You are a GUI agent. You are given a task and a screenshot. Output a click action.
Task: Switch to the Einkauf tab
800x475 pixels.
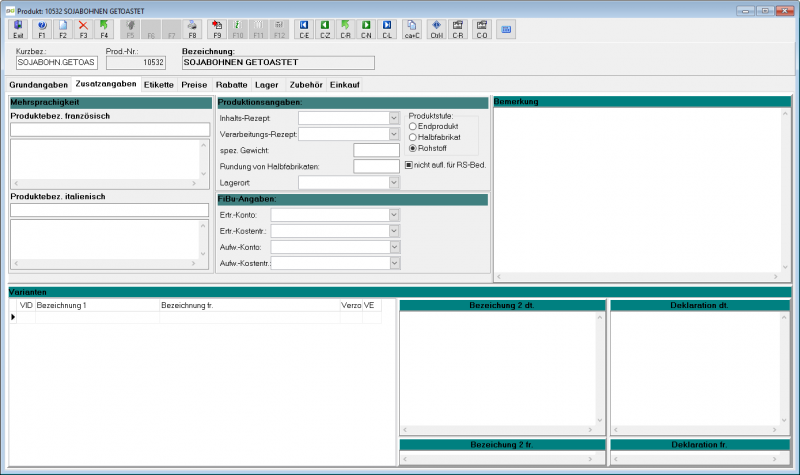click(345, 85)
